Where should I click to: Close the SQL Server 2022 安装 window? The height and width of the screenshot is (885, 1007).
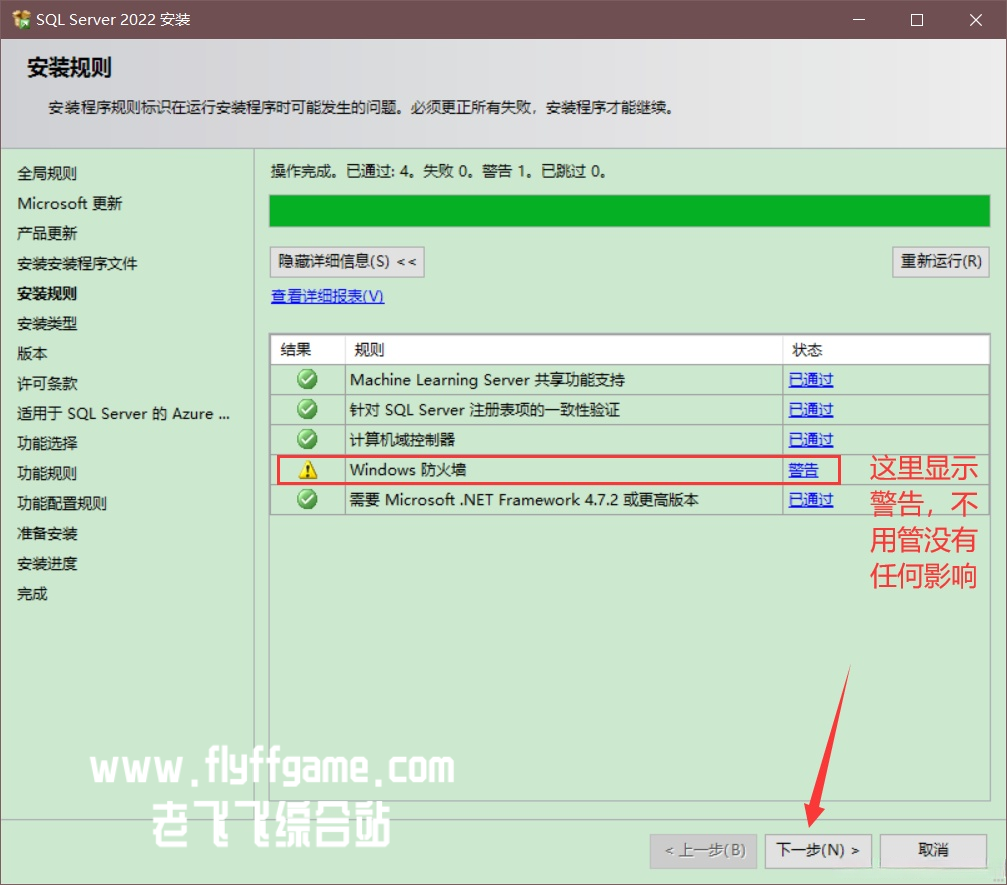pos(976,20)
